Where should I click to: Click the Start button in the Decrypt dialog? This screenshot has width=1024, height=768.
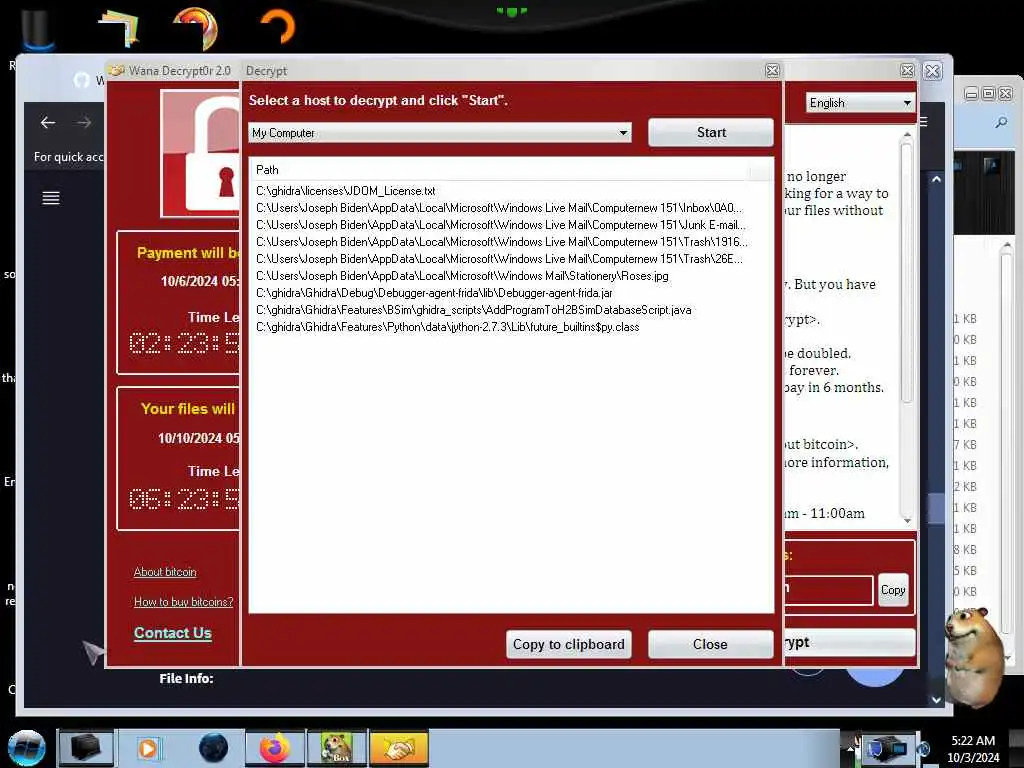711,133
